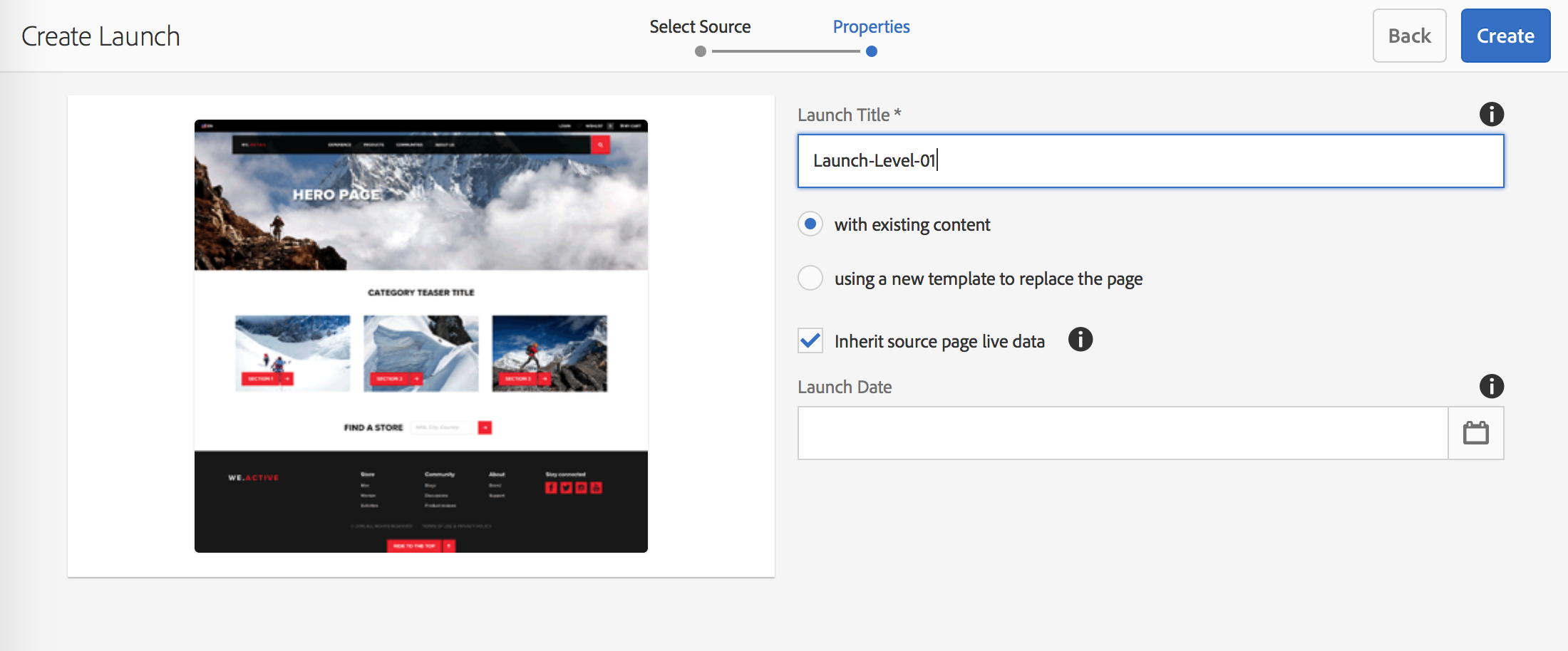
Task: Open the Launch Date calendar picker
Action: click(1476, 433)
